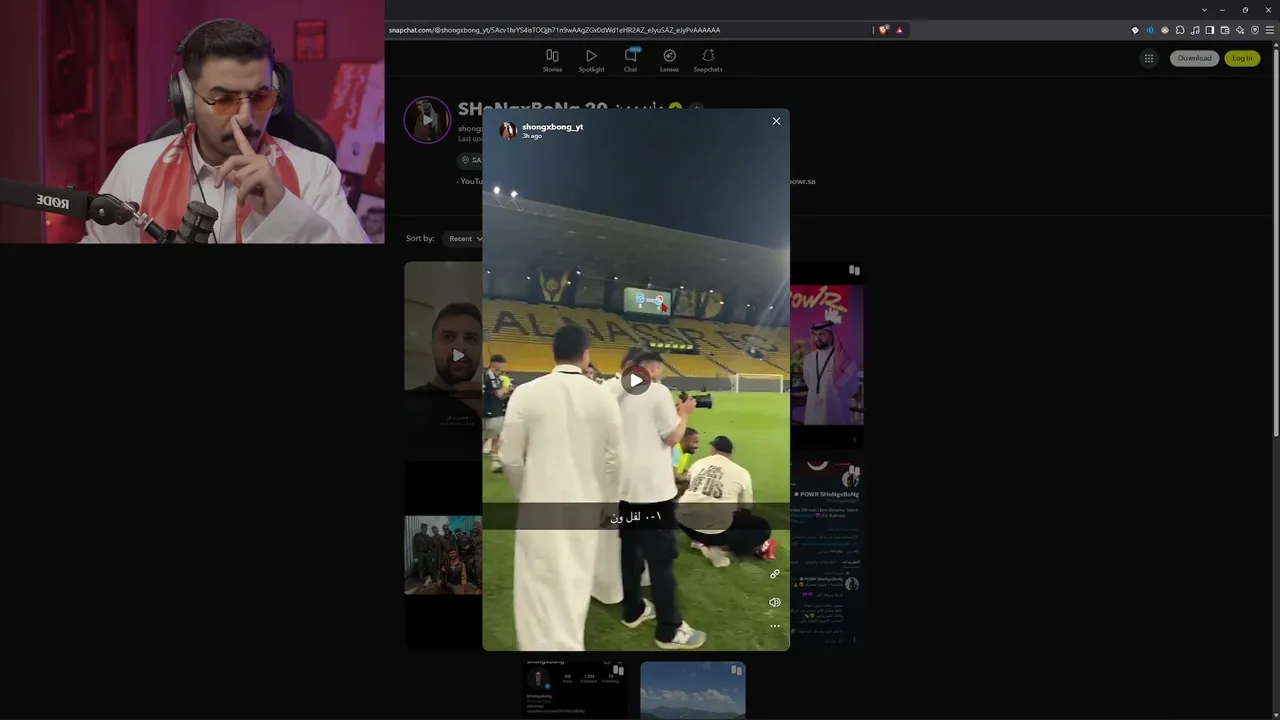Open the man's face video thumbnail

(x=443, y=354)
